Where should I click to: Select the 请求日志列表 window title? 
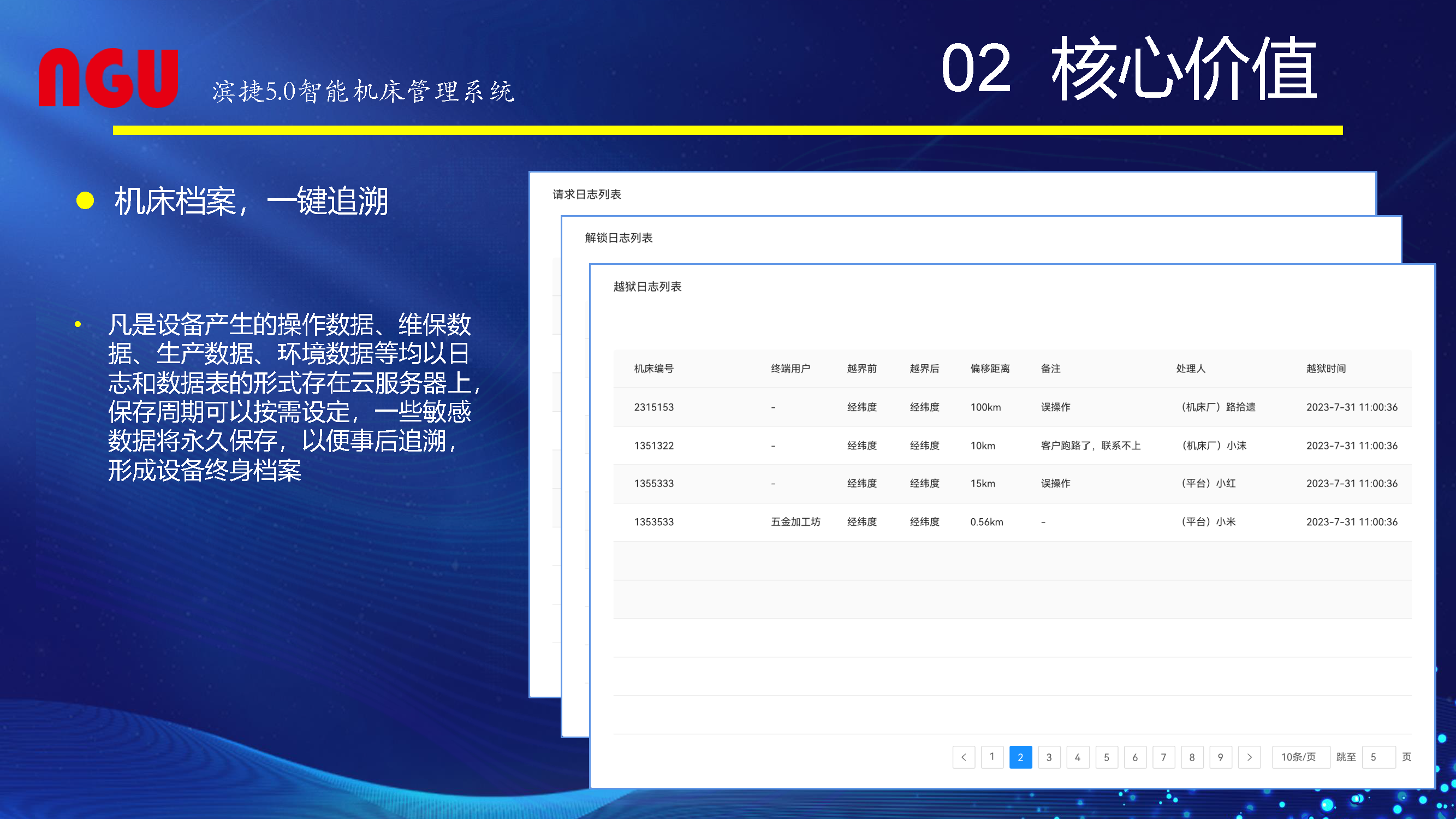click(587, 194)
